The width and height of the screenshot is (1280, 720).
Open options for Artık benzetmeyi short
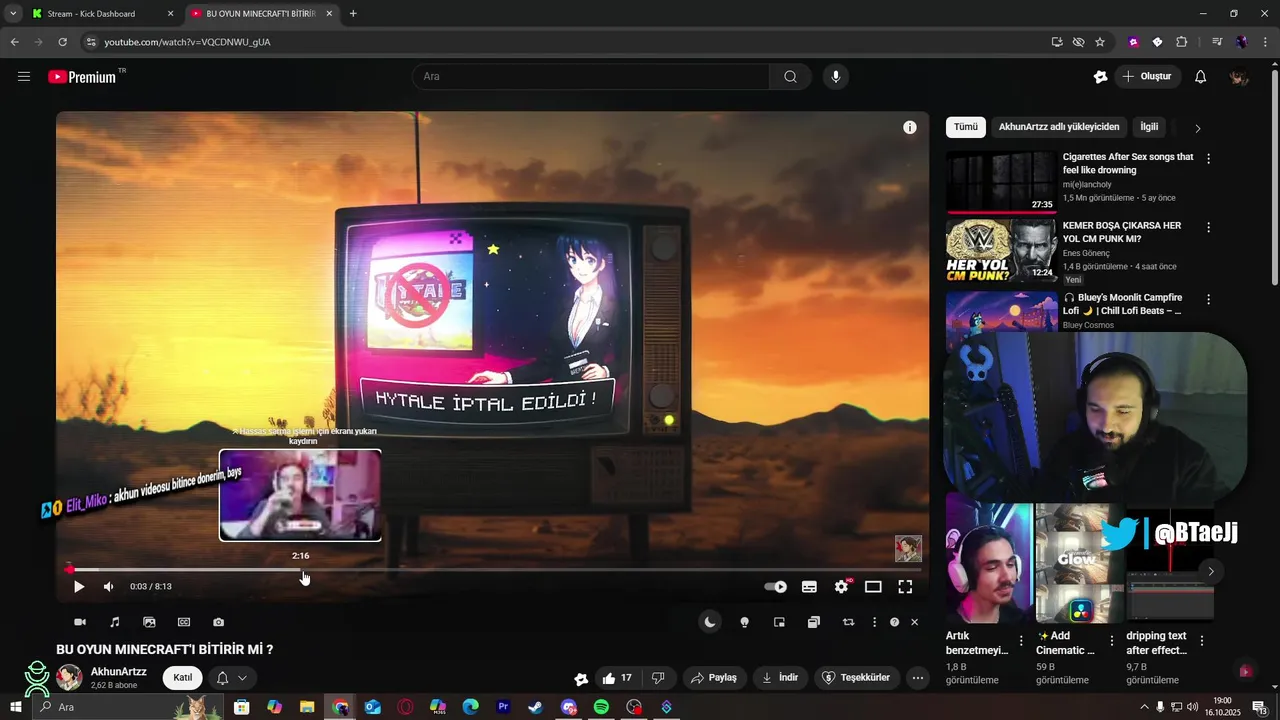click(x=1021, y=641)
